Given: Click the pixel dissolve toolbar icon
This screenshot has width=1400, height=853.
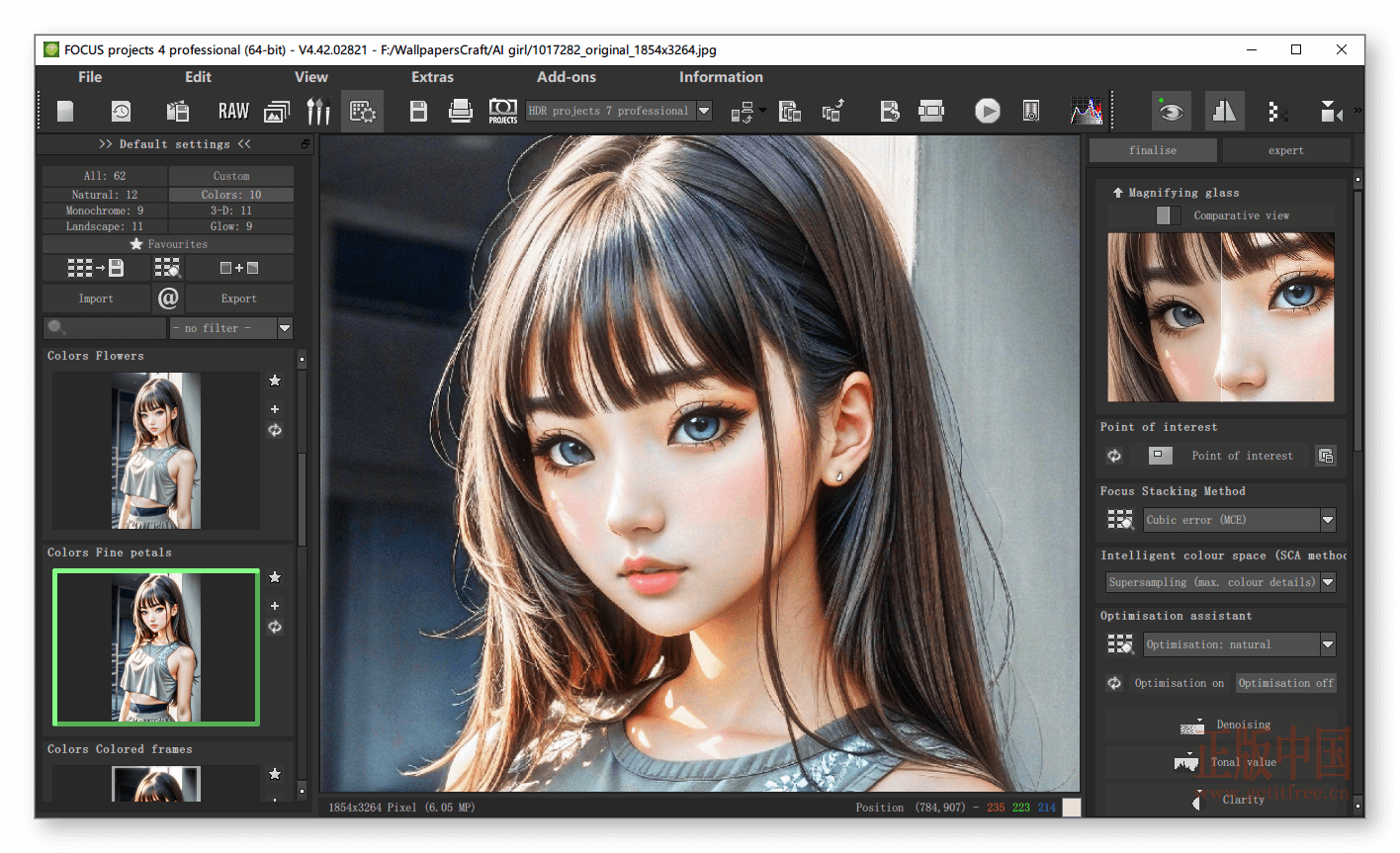Looking at the screenshot, I should click(1276, 112).
